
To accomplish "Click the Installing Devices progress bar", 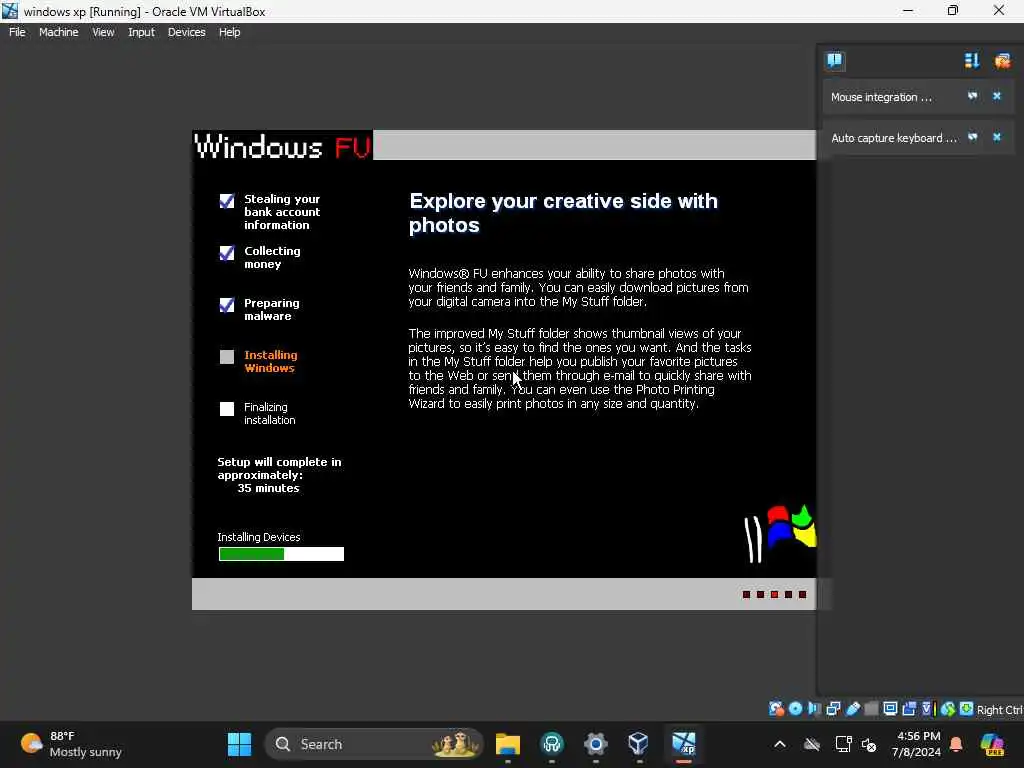I will point(281,554).
